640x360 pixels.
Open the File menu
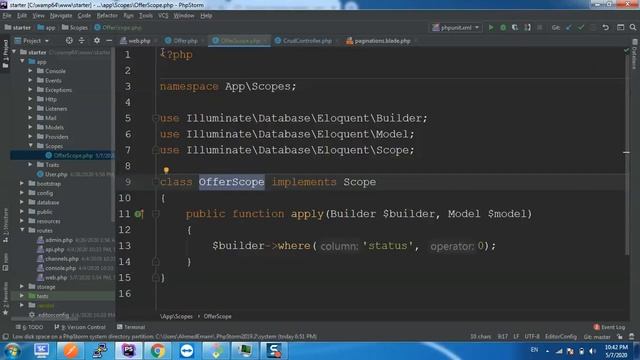[7, 16]
